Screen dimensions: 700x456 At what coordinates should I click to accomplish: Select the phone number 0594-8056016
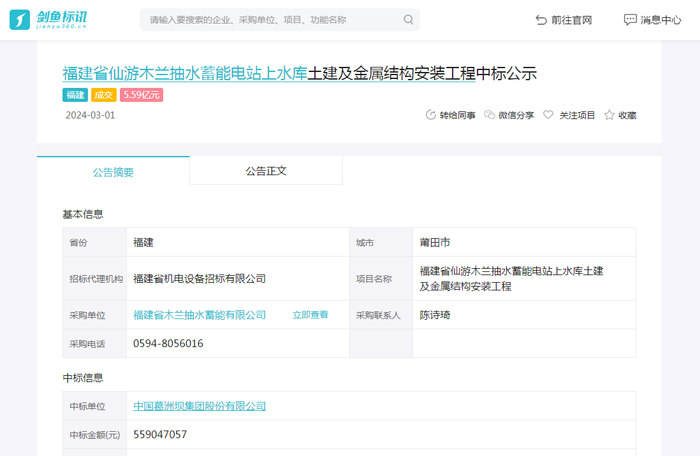click(168, 343)
